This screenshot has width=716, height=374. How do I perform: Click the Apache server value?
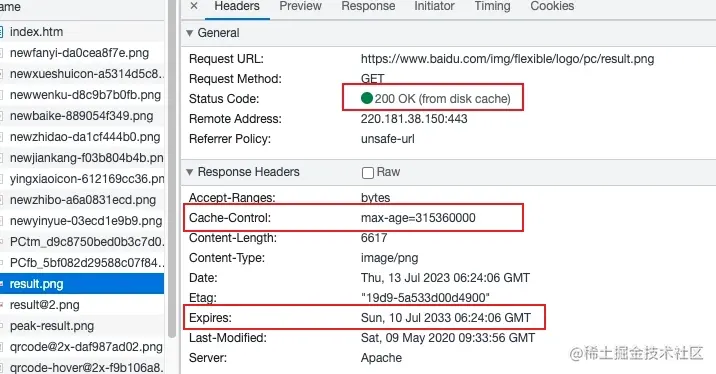[x=381, y=358]
